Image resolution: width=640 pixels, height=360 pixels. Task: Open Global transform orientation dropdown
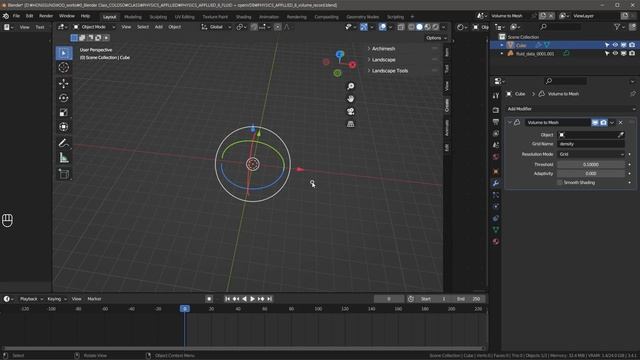point(216,27)
